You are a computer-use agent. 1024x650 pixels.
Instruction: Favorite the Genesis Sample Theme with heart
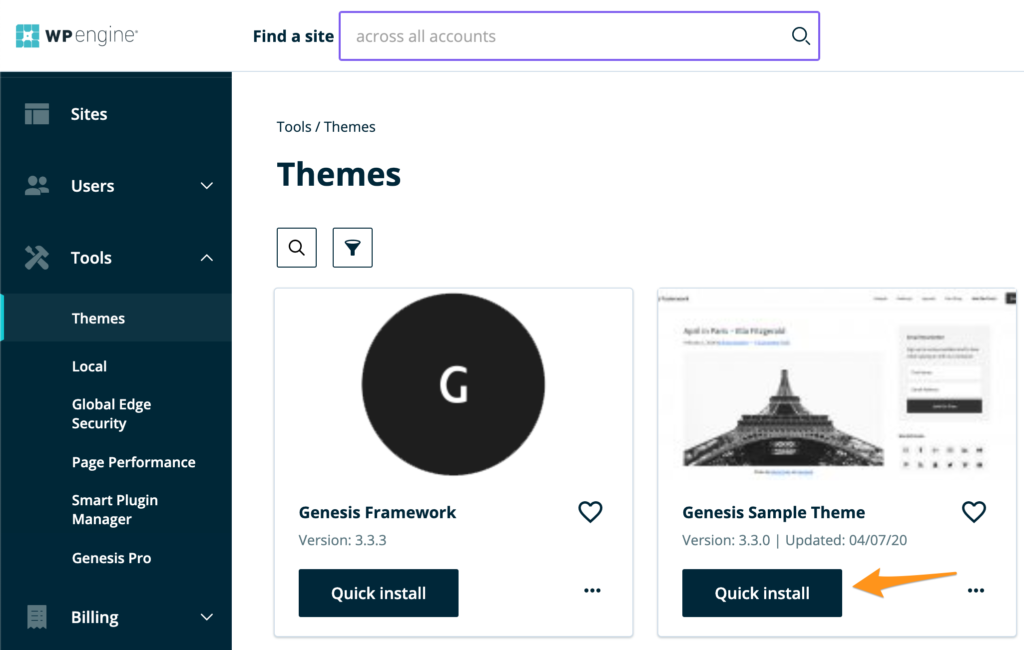click(973, 512)
